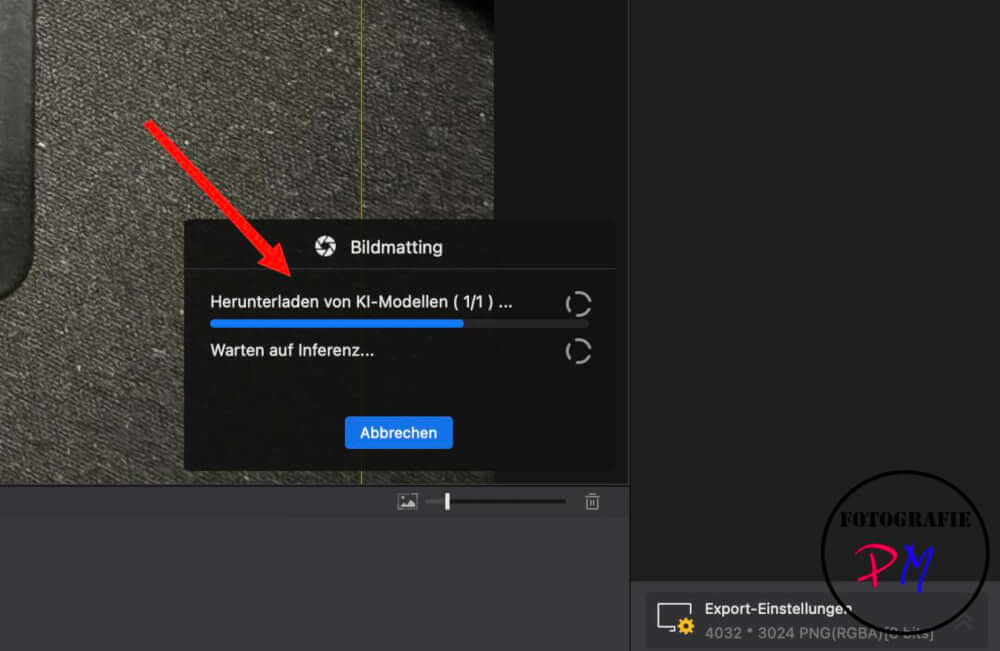Click the image thumbnail size icon
Image resolution: width=1000 pixels, height=651 pixels.
pos(407,502)
